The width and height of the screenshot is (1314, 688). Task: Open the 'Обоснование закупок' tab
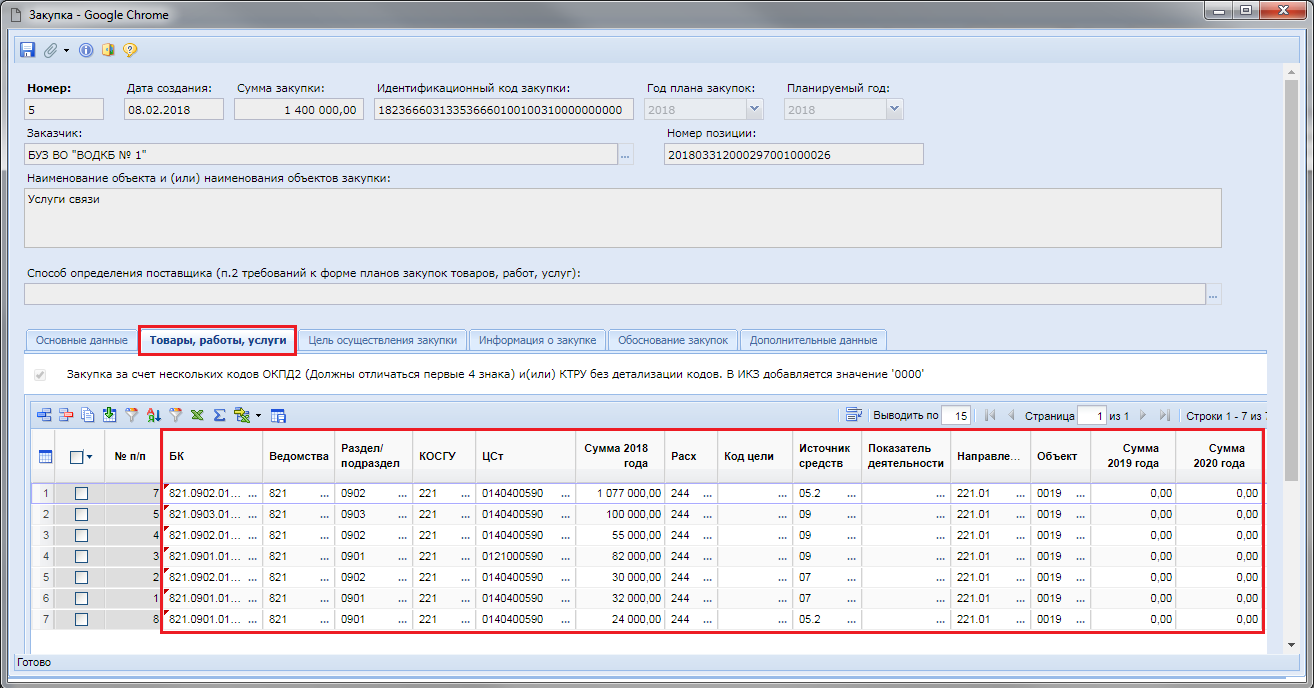point(673,340)
